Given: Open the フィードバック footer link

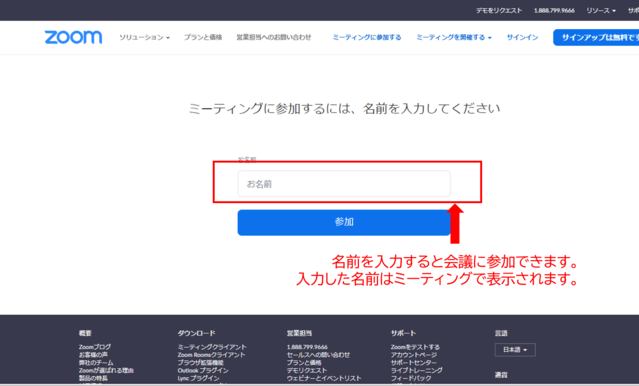Looking at the screenshot, I should [x=411, y=378].
